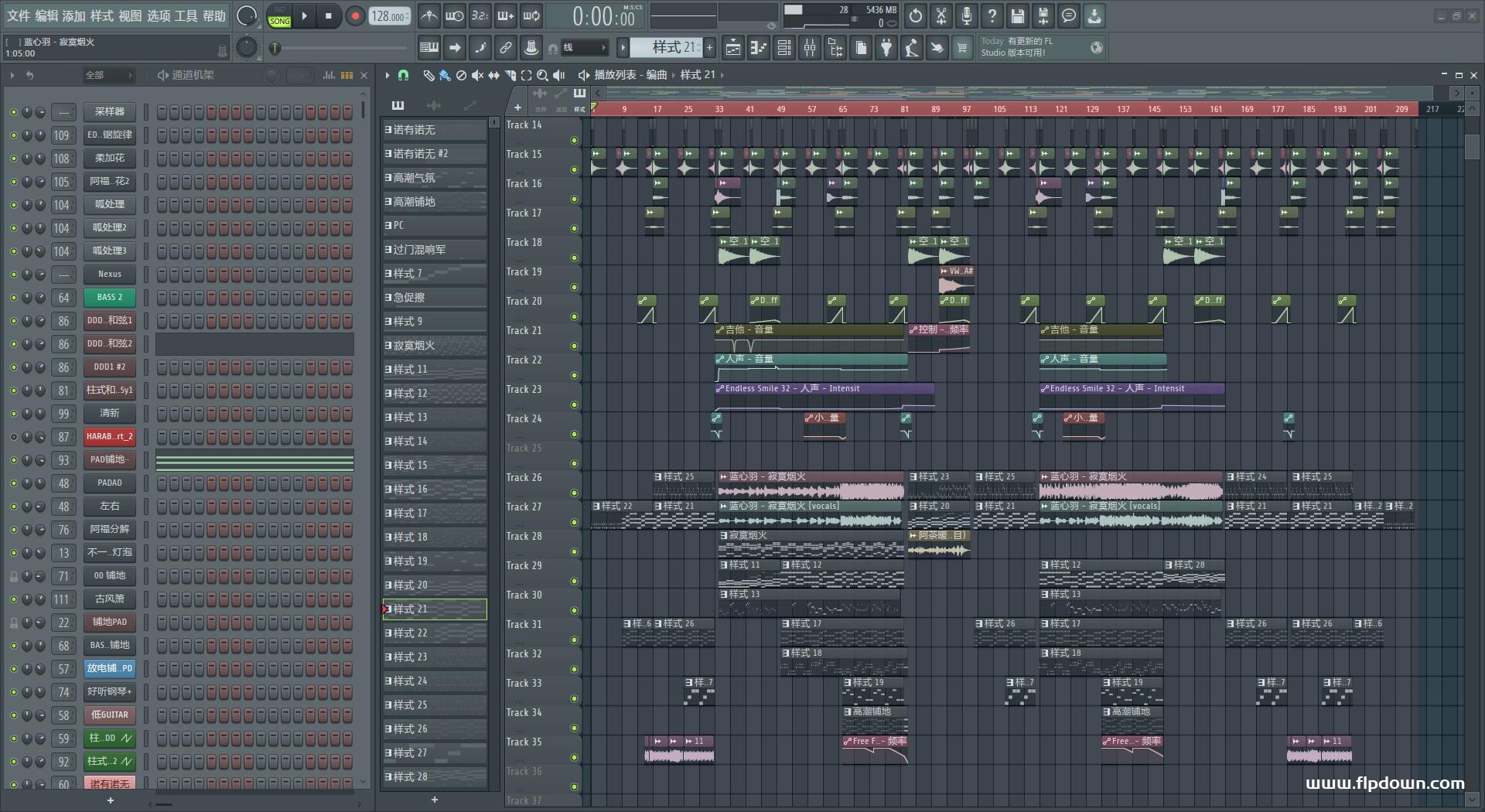The height and width of the screenshot is (812, 1485).
Task: Select 寂寞烟火 in the pattern picker
Action: tap(435, 346)
